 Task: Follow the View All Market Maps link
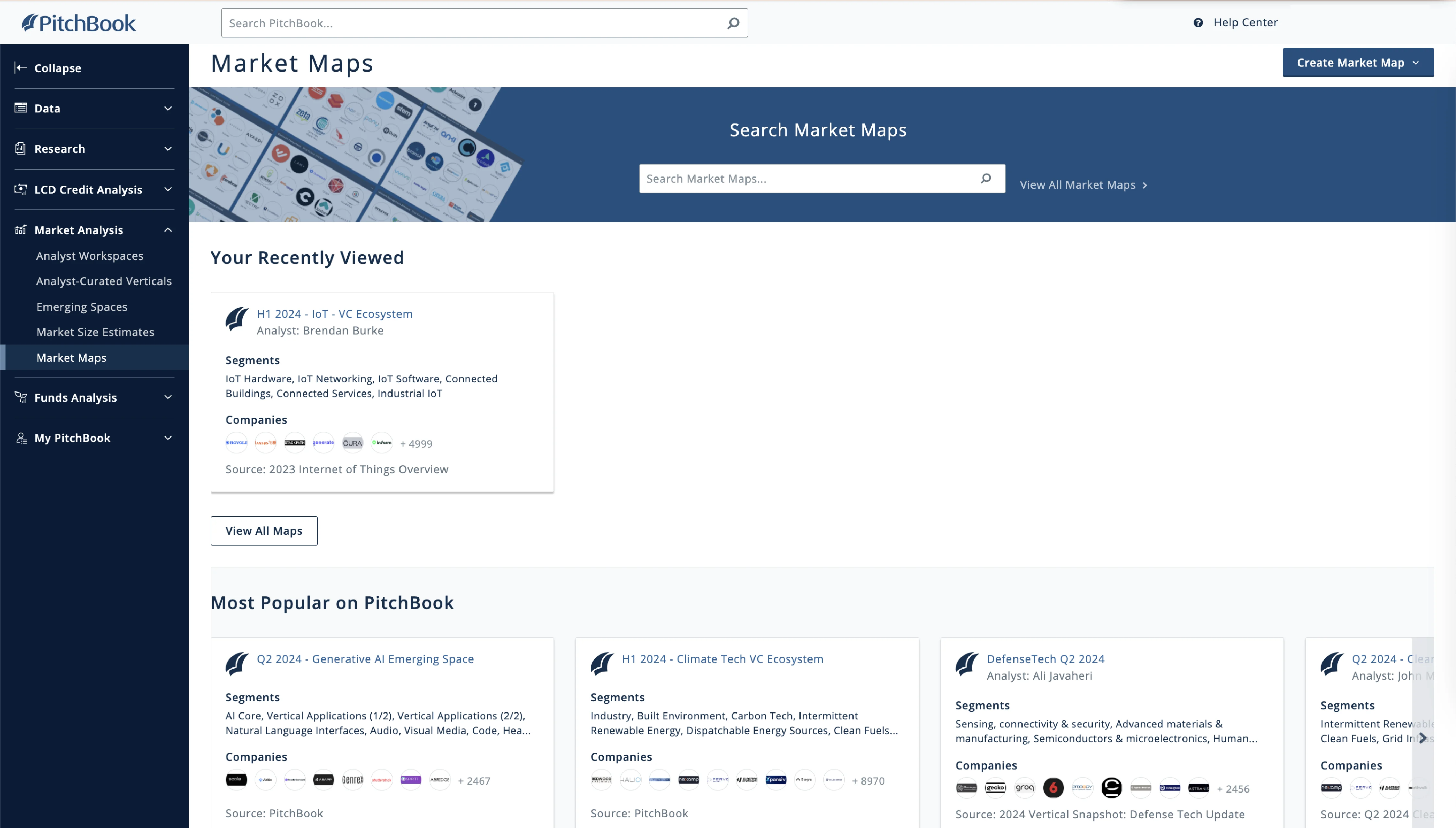pyautogui.click(x=1084, y=185)
